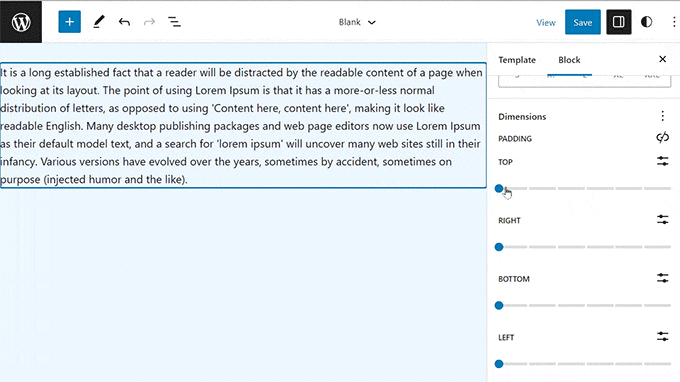Toggle the block inserter plus button
The width and height of the screenshot is (680, 382).
tap(69, 22)
